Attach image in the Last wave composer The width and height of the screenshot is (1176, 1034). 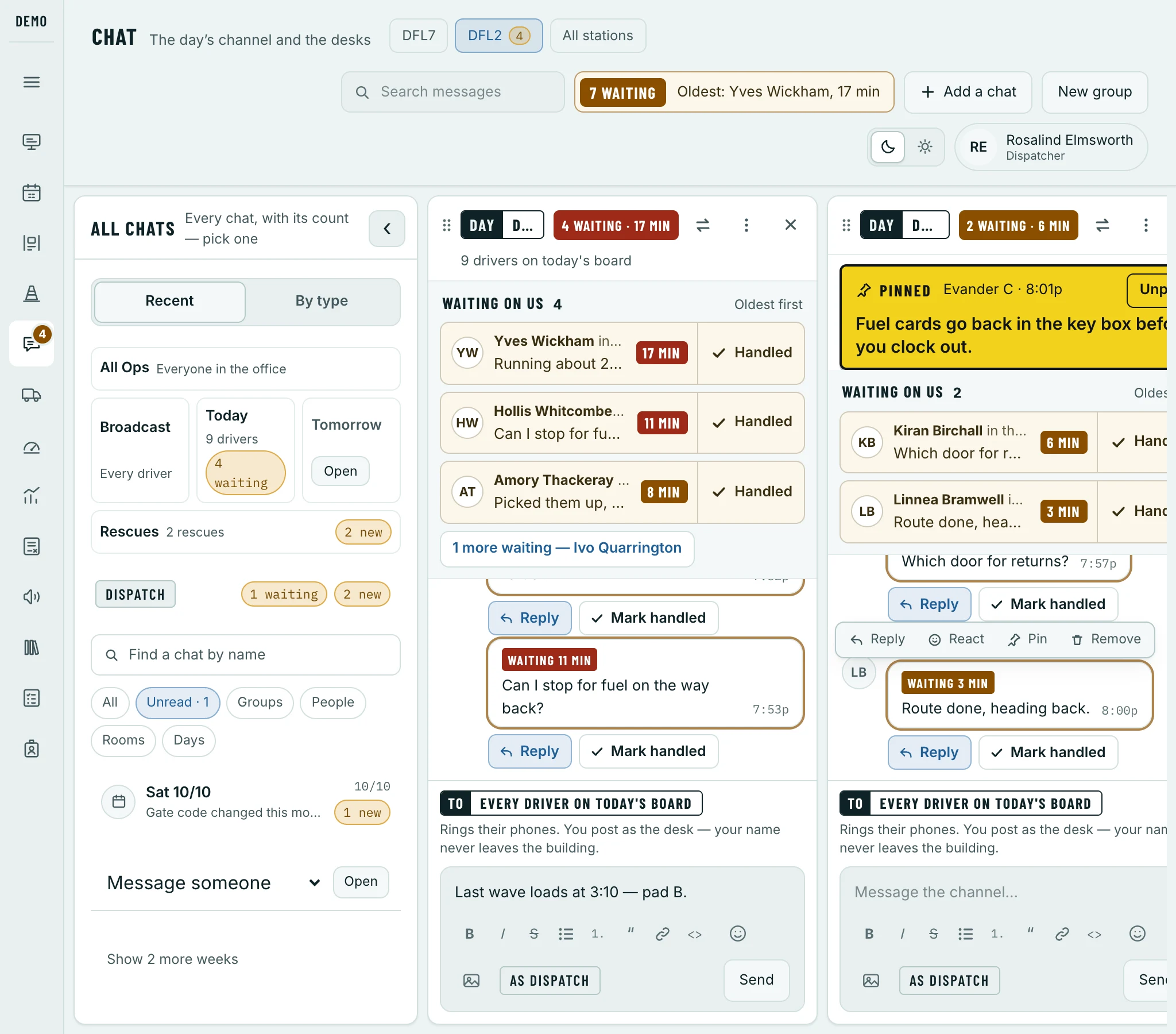point(471,980)
